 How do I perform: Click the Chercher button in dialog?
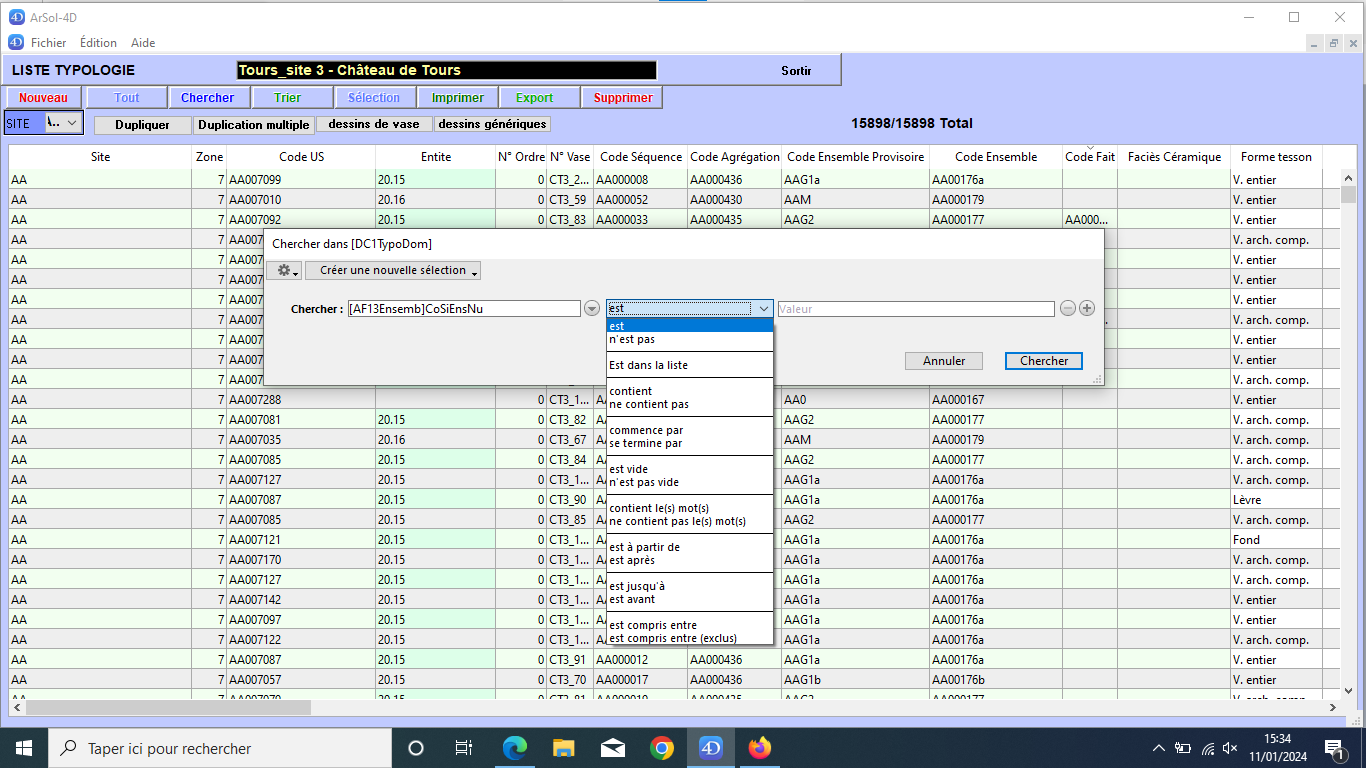(1044, 361)
